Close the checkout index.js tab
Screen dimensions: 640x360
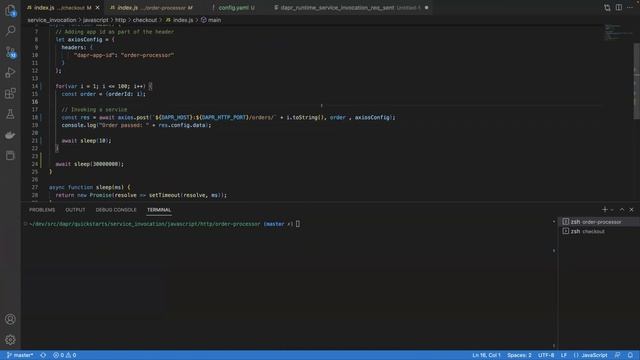click(x=97, y=8)
